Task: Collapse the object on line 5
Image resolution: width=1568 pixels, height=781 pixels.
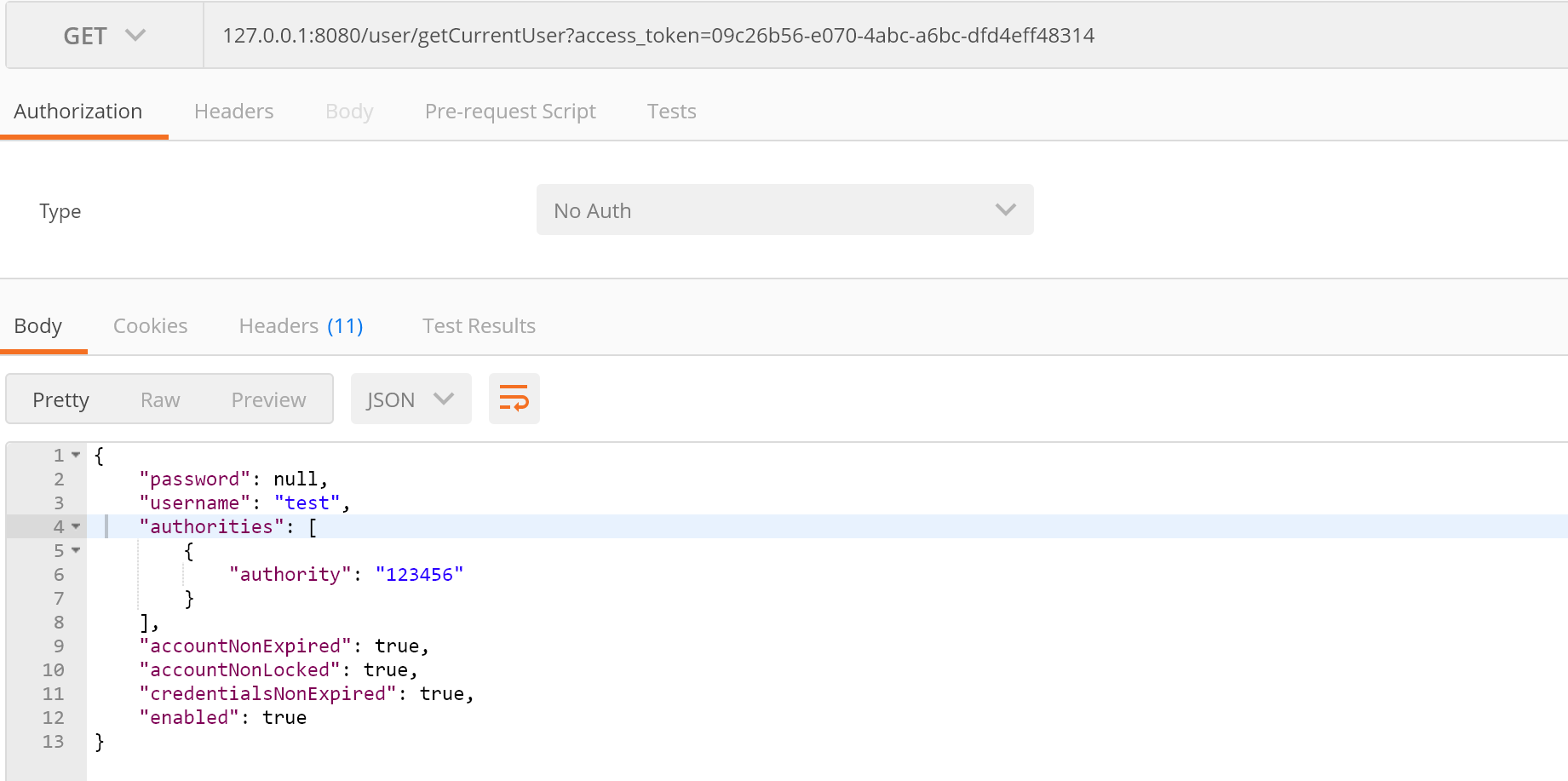Action: coord(76,551)
